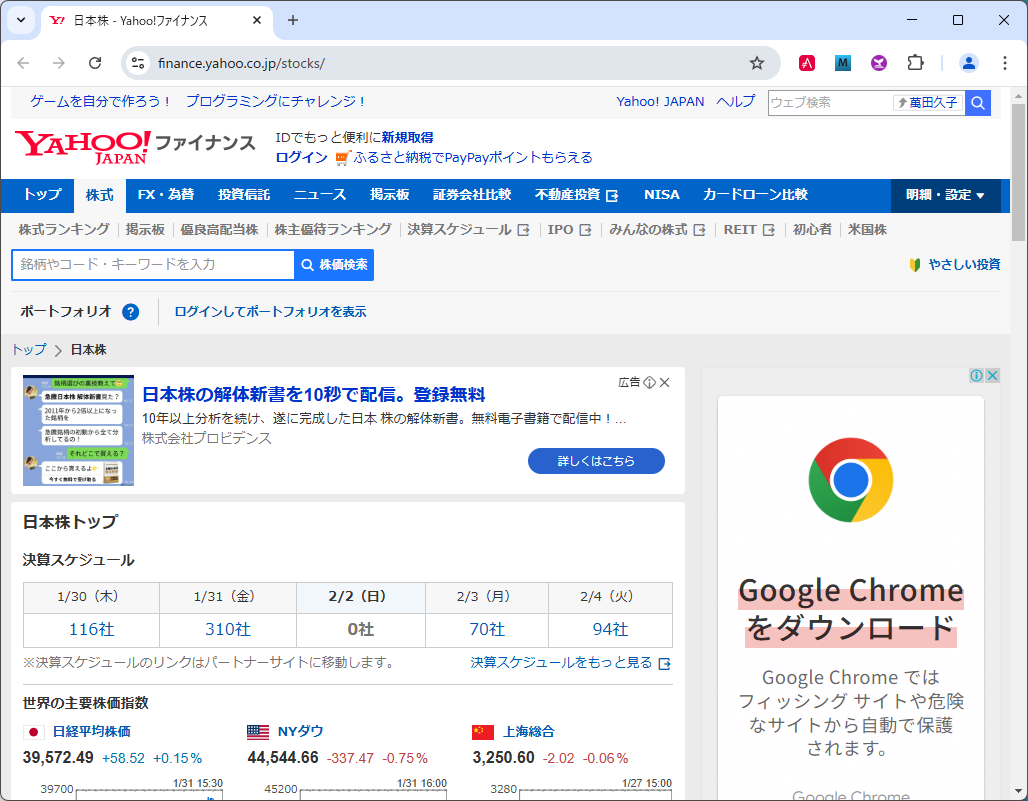The width and height of the screenshot is (1028, 801).
Task: Open the purple round extension icon
Action: point(879,63)
